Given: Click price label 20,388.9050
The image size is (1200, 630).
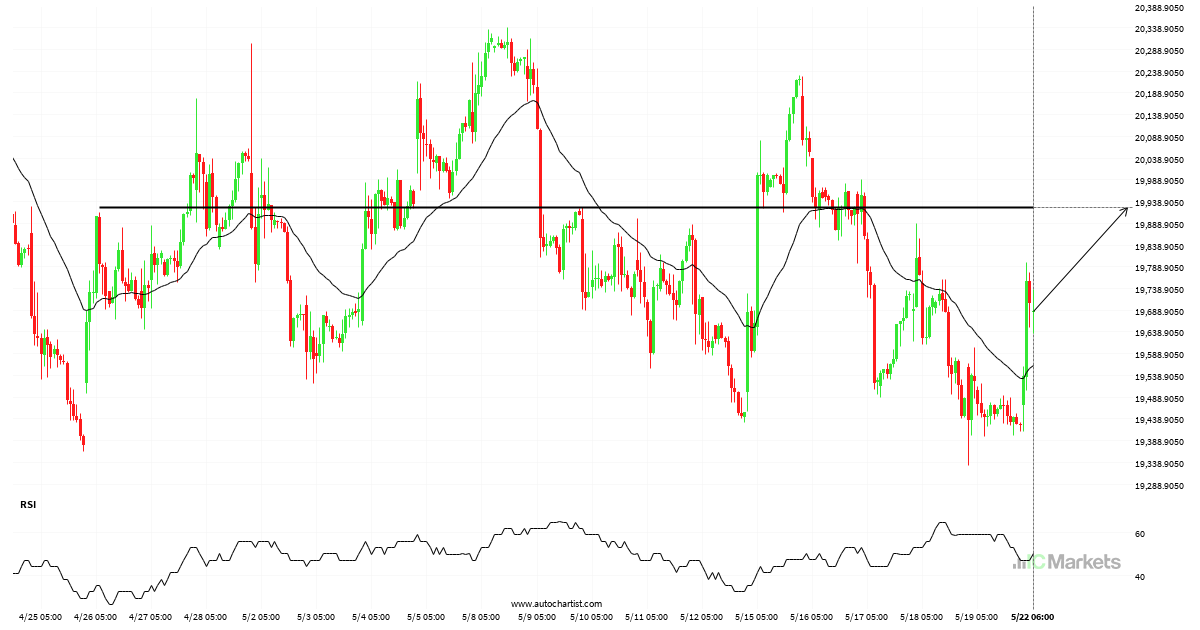Looking at the screenshot, I should [1161, 8].
